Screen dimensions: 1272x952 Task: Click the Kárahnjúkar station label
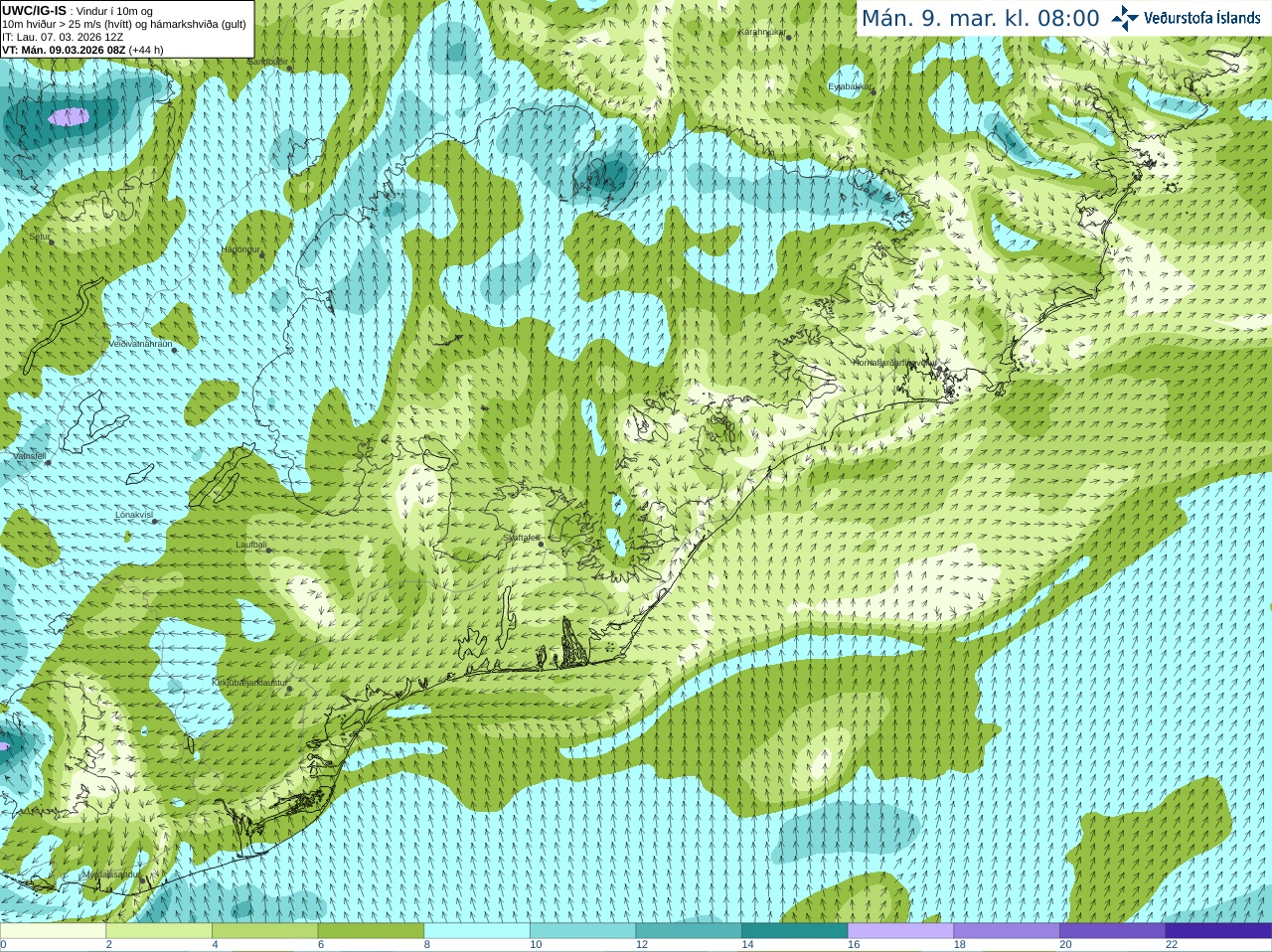(762, 33)
